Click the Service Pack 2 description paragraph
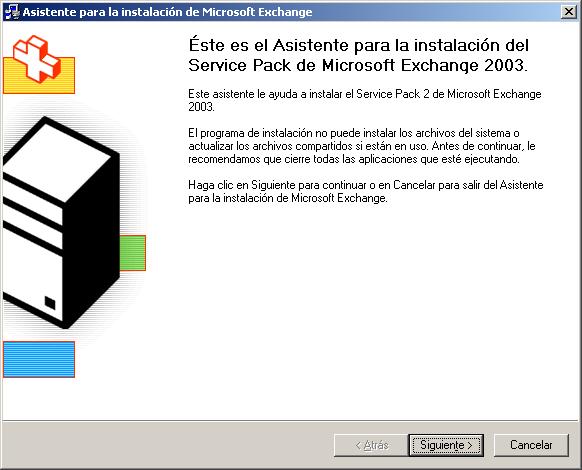Screen dimensions: 582x470 [364, 100]
